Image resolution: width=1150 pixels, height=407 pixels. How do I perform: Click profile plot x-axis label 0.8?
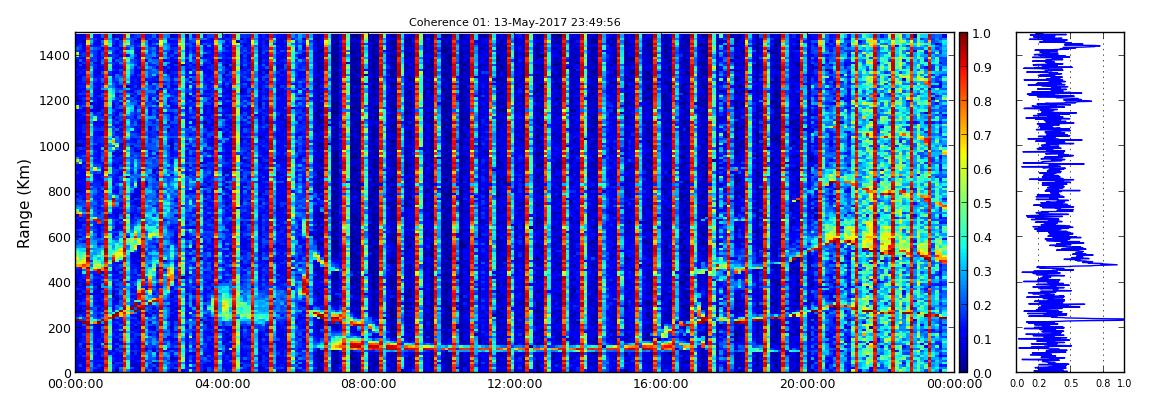pos(1103,384)
